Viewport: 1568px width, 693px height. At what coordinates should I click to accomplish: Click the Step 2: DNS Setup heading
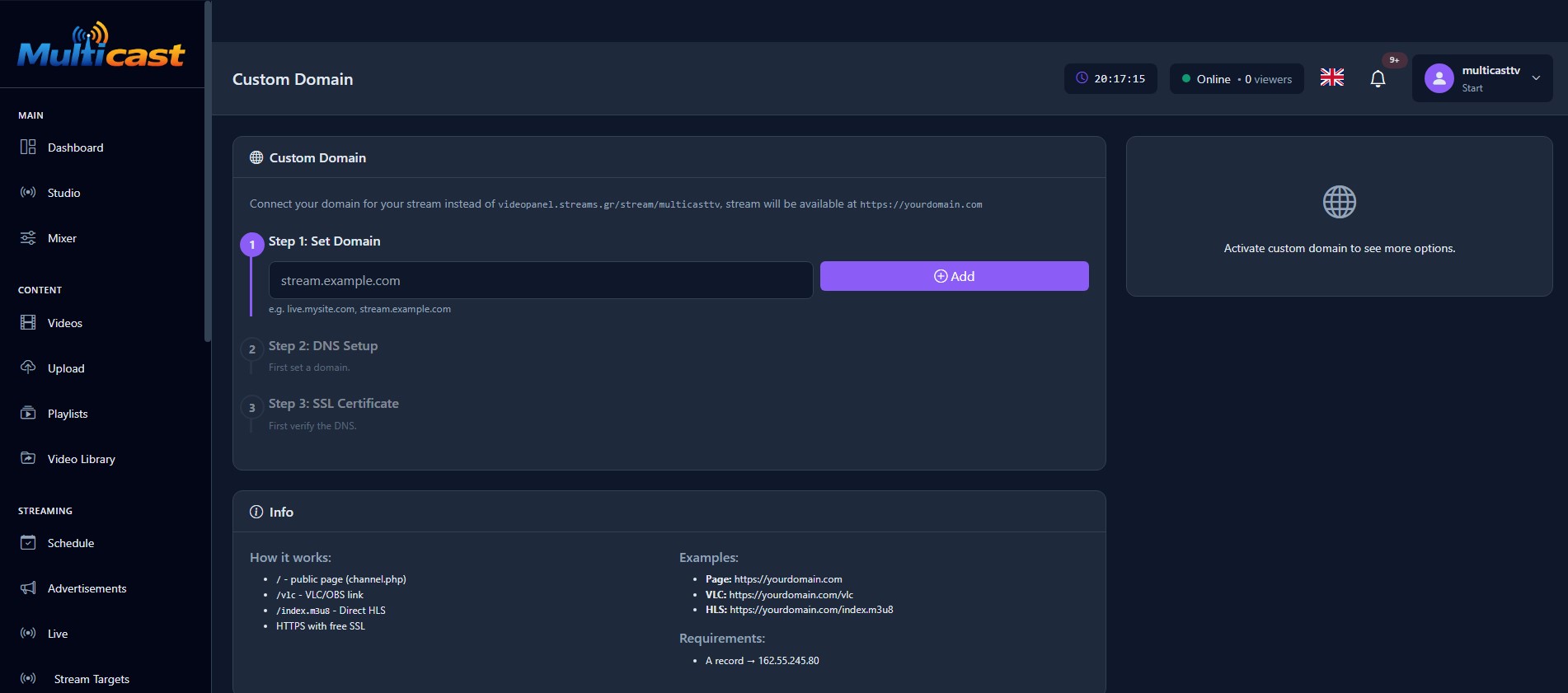click(323, 346)
